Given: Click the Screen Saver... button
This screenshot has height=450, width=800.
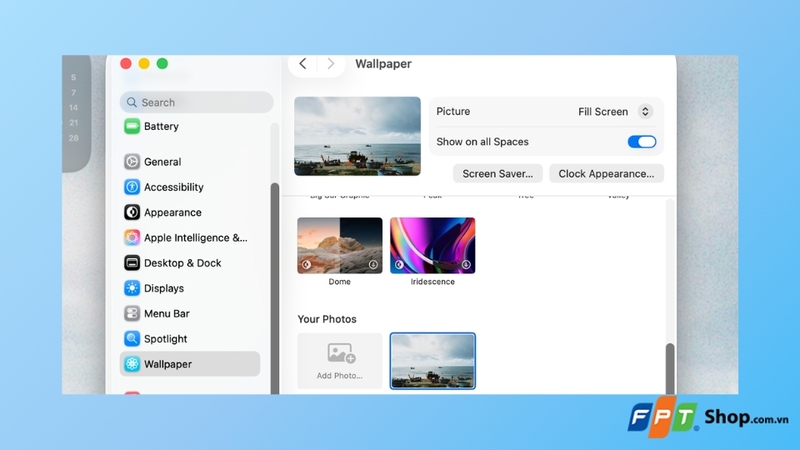Looking at the screenshot, I should point(497,173).
